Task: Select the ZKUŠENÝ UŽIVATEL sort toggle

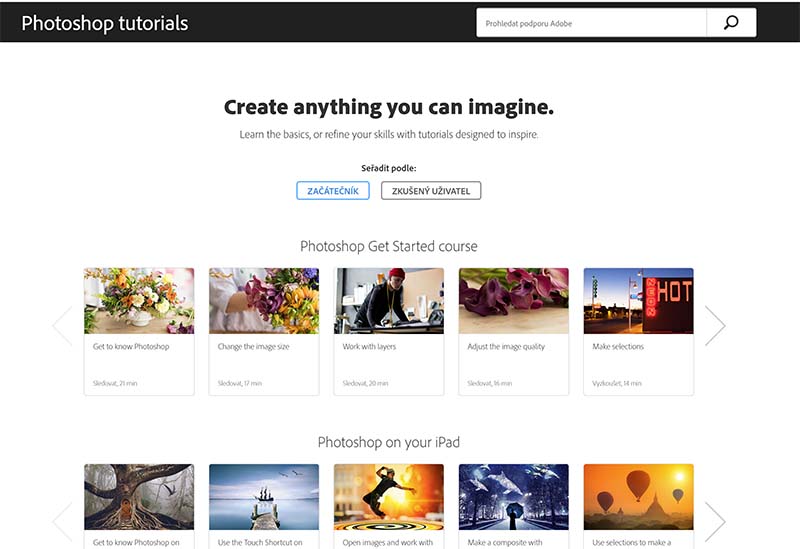Action: (x=431, y=191)
